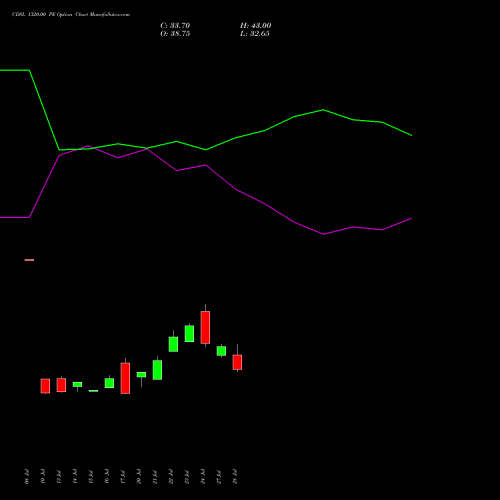Click the open value O: 38.75
500x500 pixels.
pos(175,34)
